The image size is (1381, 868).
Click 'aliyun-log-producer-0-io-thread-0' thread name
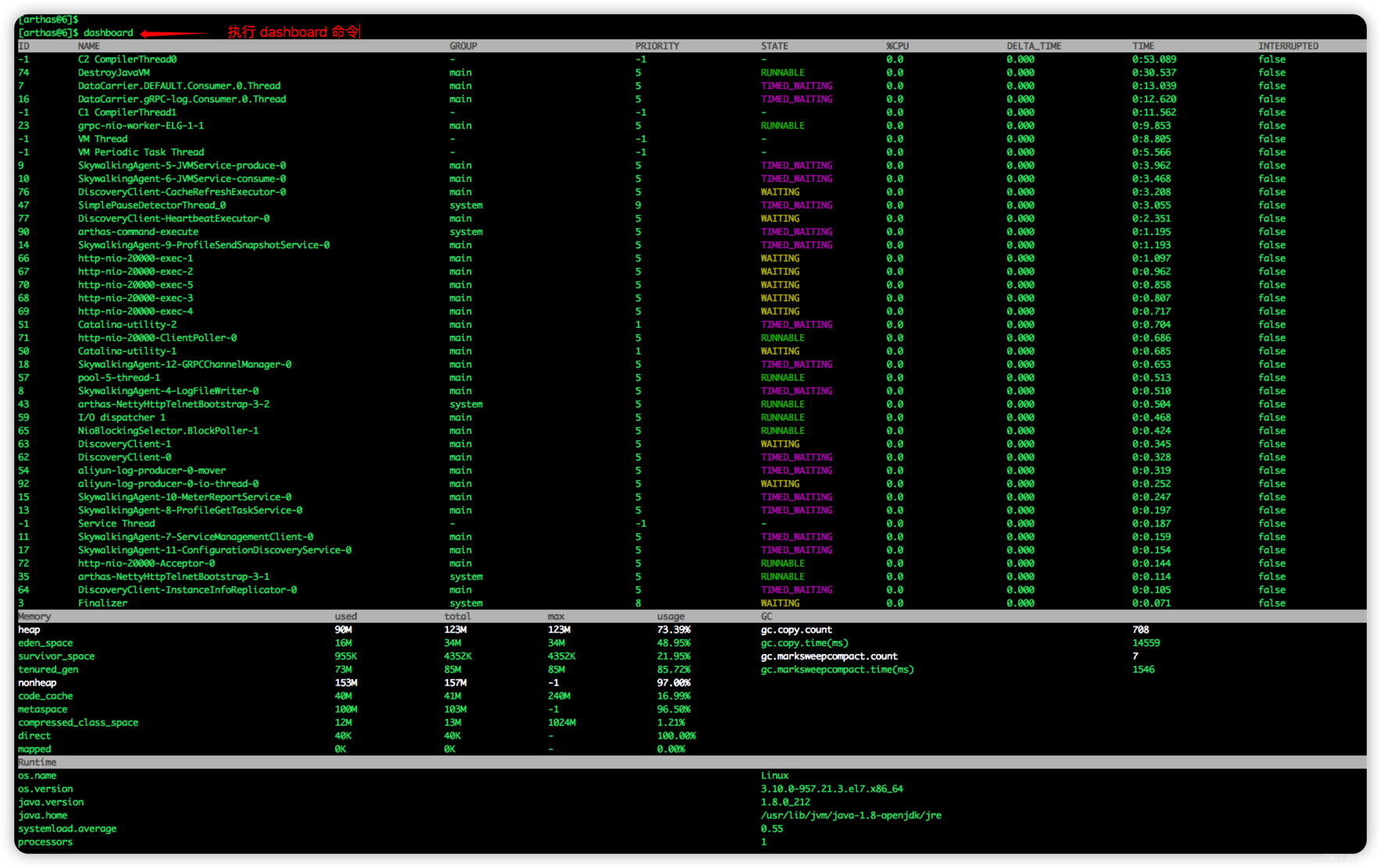coord(169,484)
